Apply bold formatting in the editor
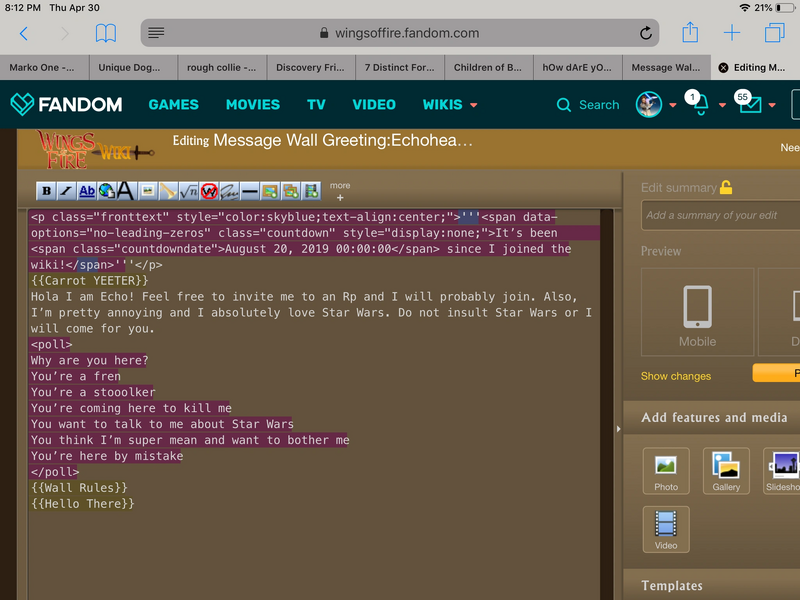800x600 pixels. click(45, 190)
